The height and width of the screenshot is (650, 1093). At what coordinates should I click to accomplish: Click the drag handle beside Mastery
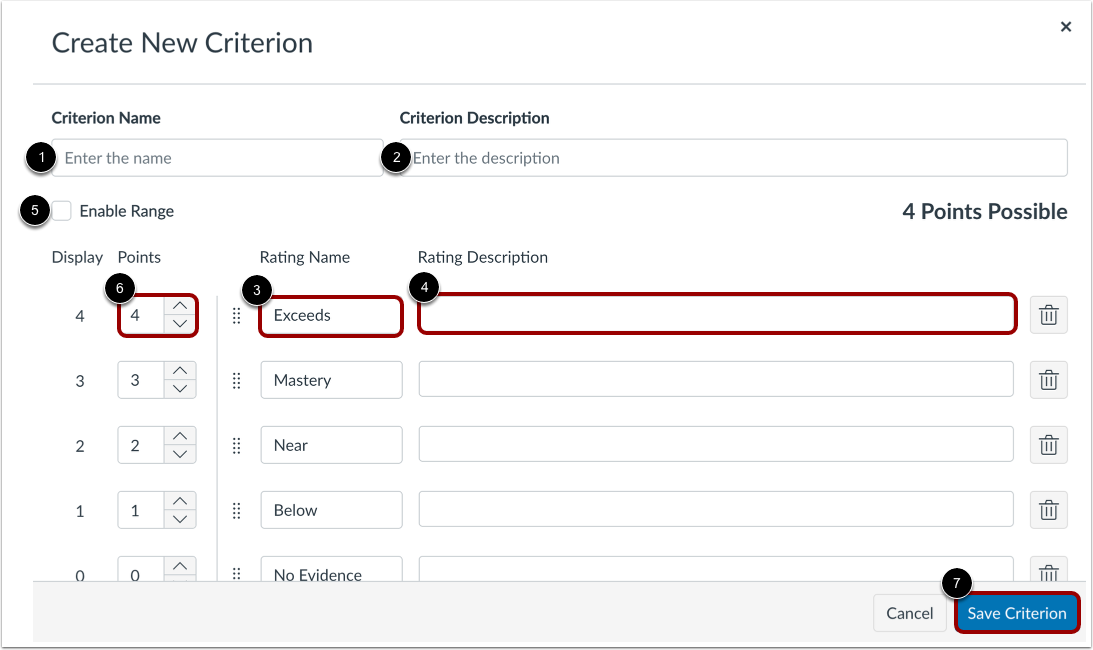coord(237,380)
